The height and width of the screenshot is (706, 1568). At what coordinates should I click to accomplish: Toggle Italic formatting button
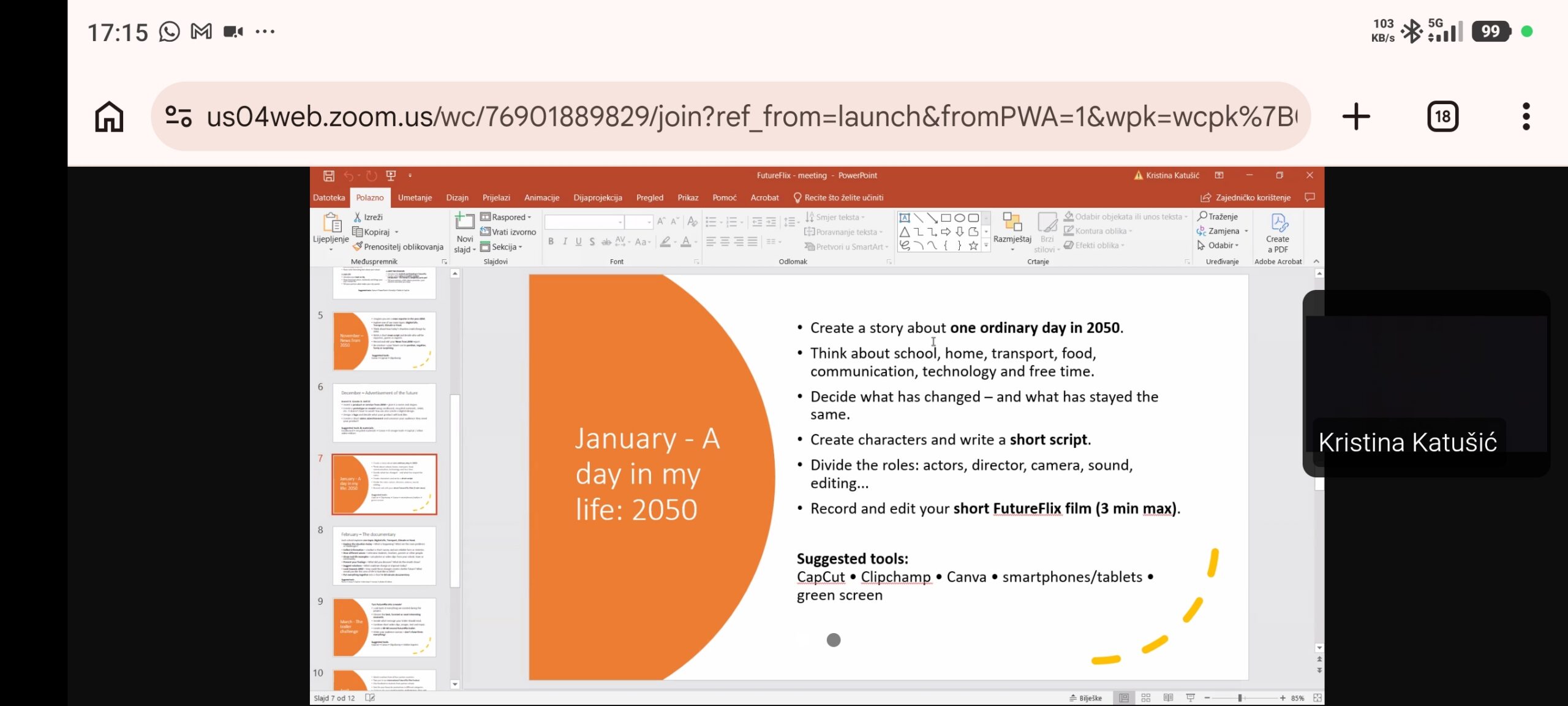[565, 242]
